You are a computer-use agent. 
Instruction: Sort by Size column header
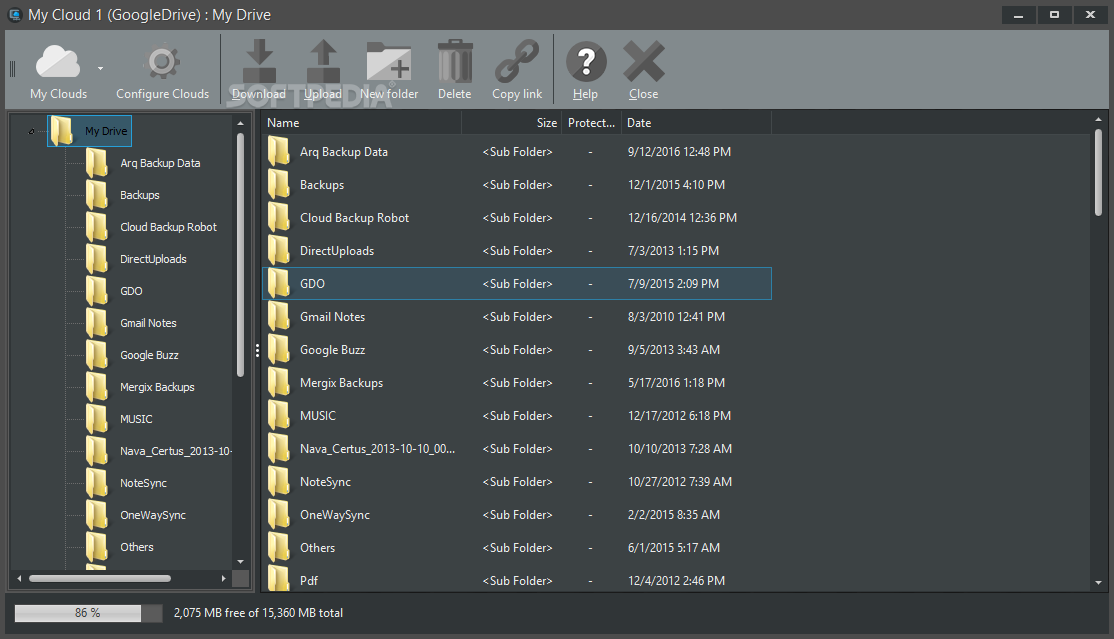click(512, 122)
